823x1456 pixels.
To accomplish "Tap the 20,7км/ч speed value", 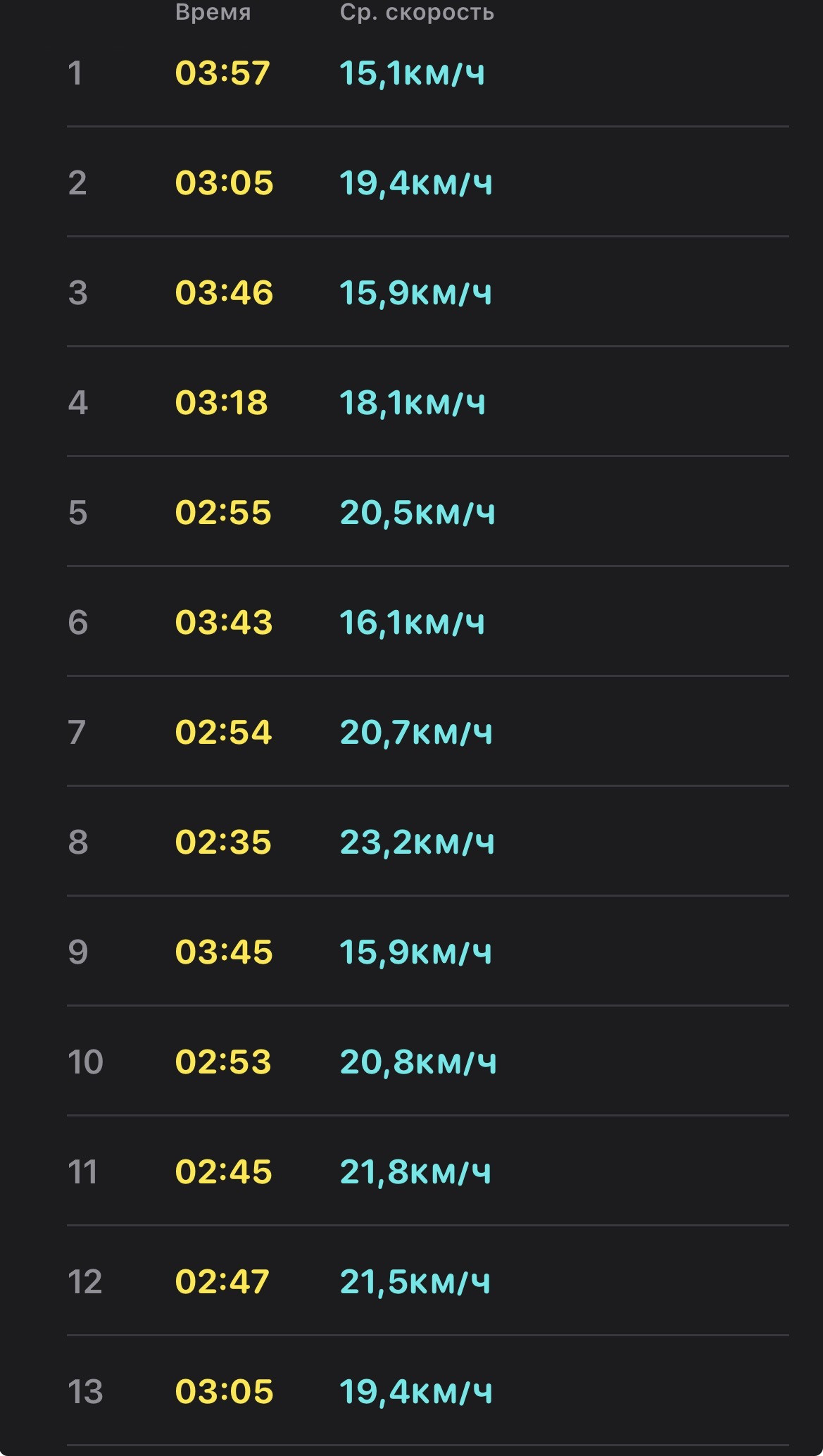I will pyautogui.click(x=416, y=733).
